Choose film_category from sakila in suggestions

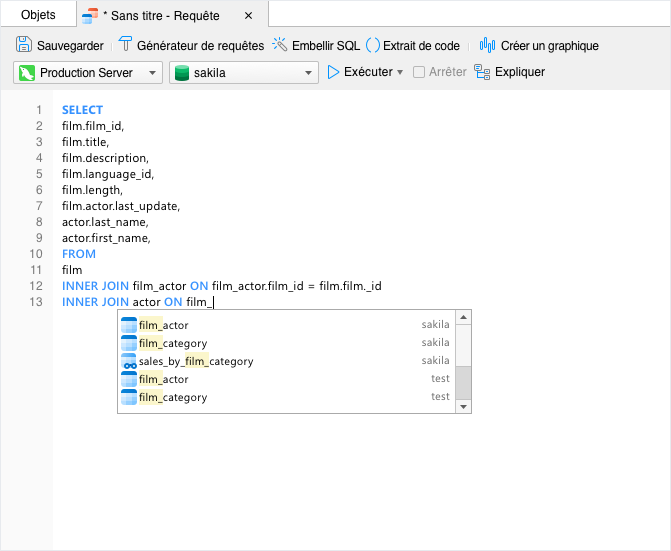286,343
